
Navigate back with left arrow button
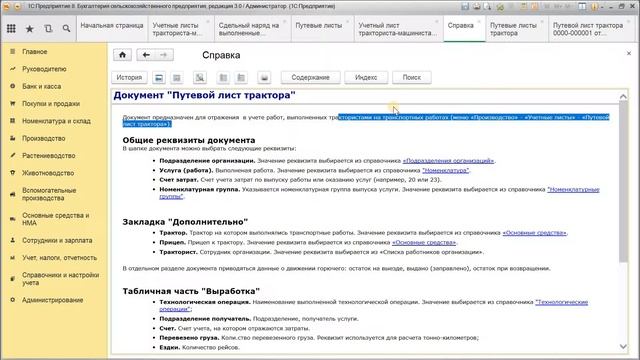pyautogui.click(x=146, y=55)
